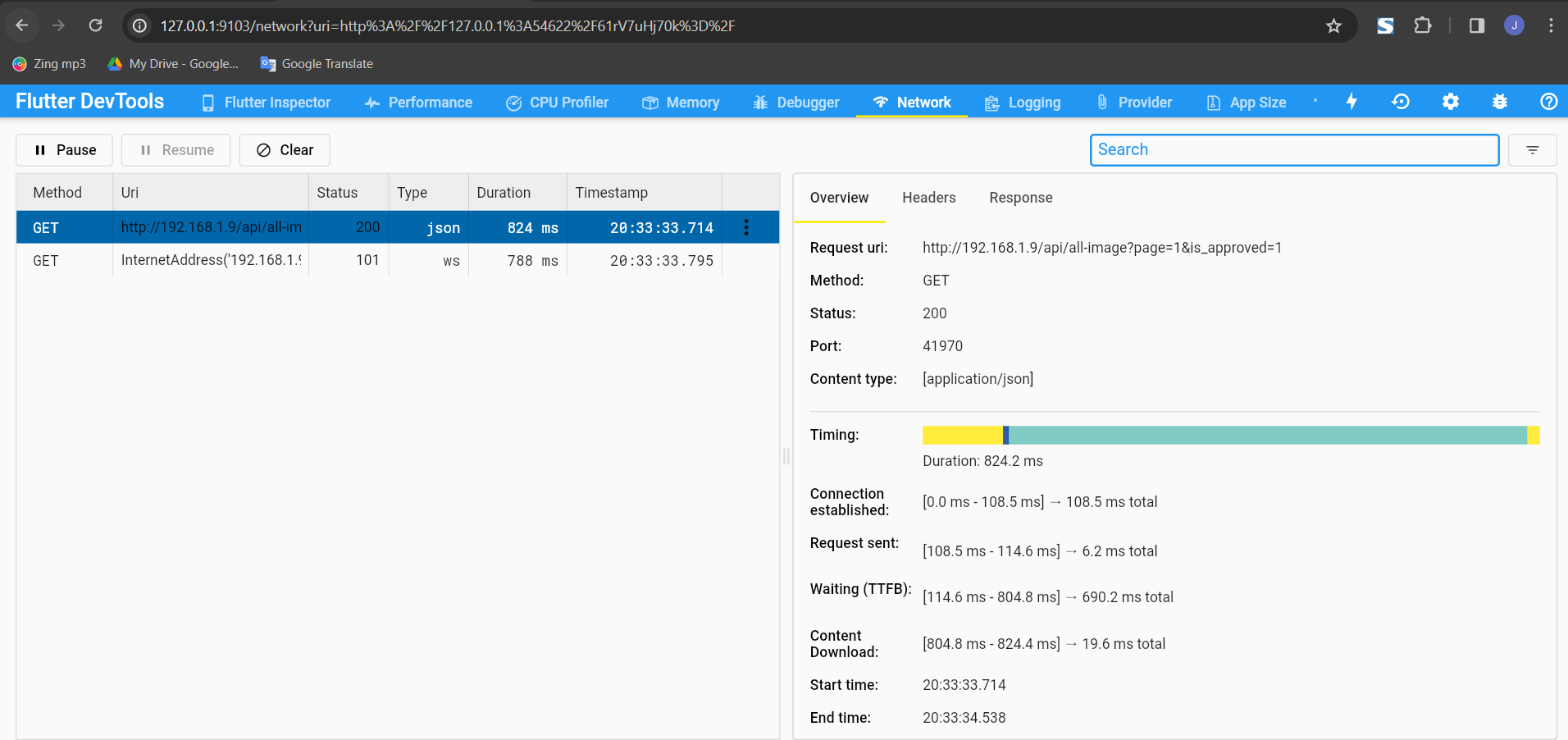Open the three-dot menu on selected request row
Viewport: 1568px width, 740px height.
[745, 227]
